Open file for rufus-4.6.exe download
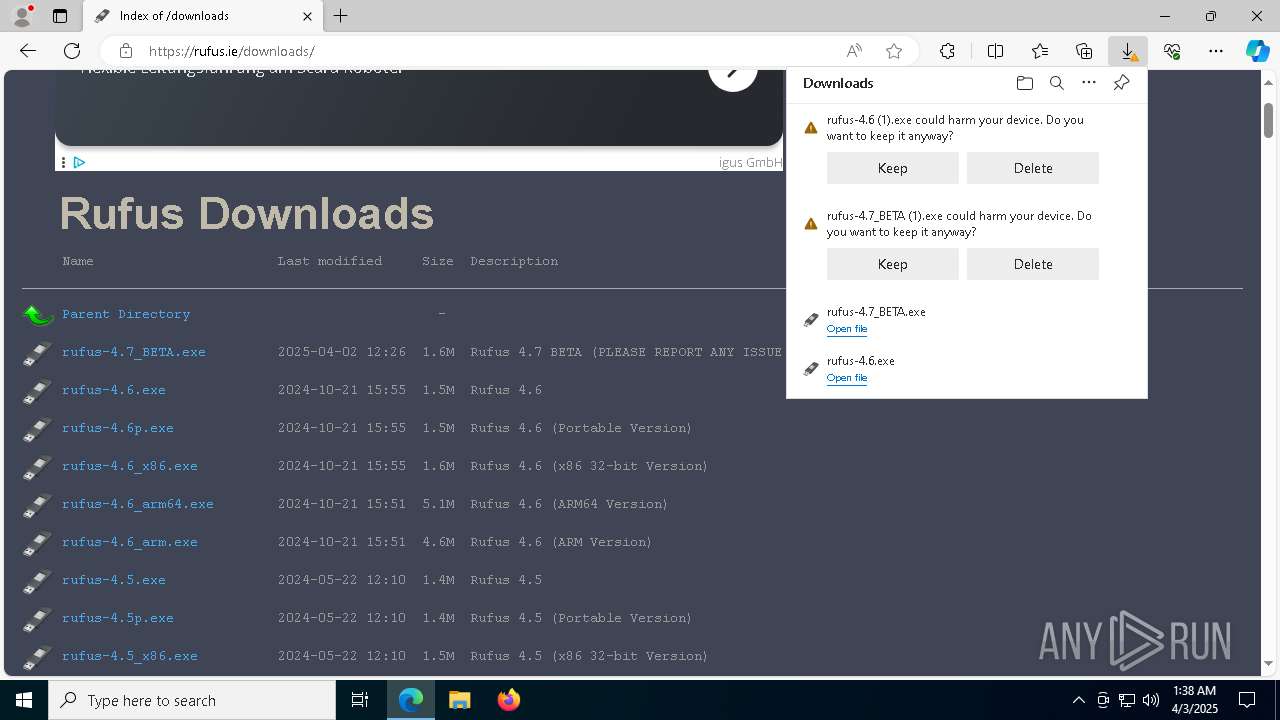This screenshot has width=1280, height=720. [847, 378]
